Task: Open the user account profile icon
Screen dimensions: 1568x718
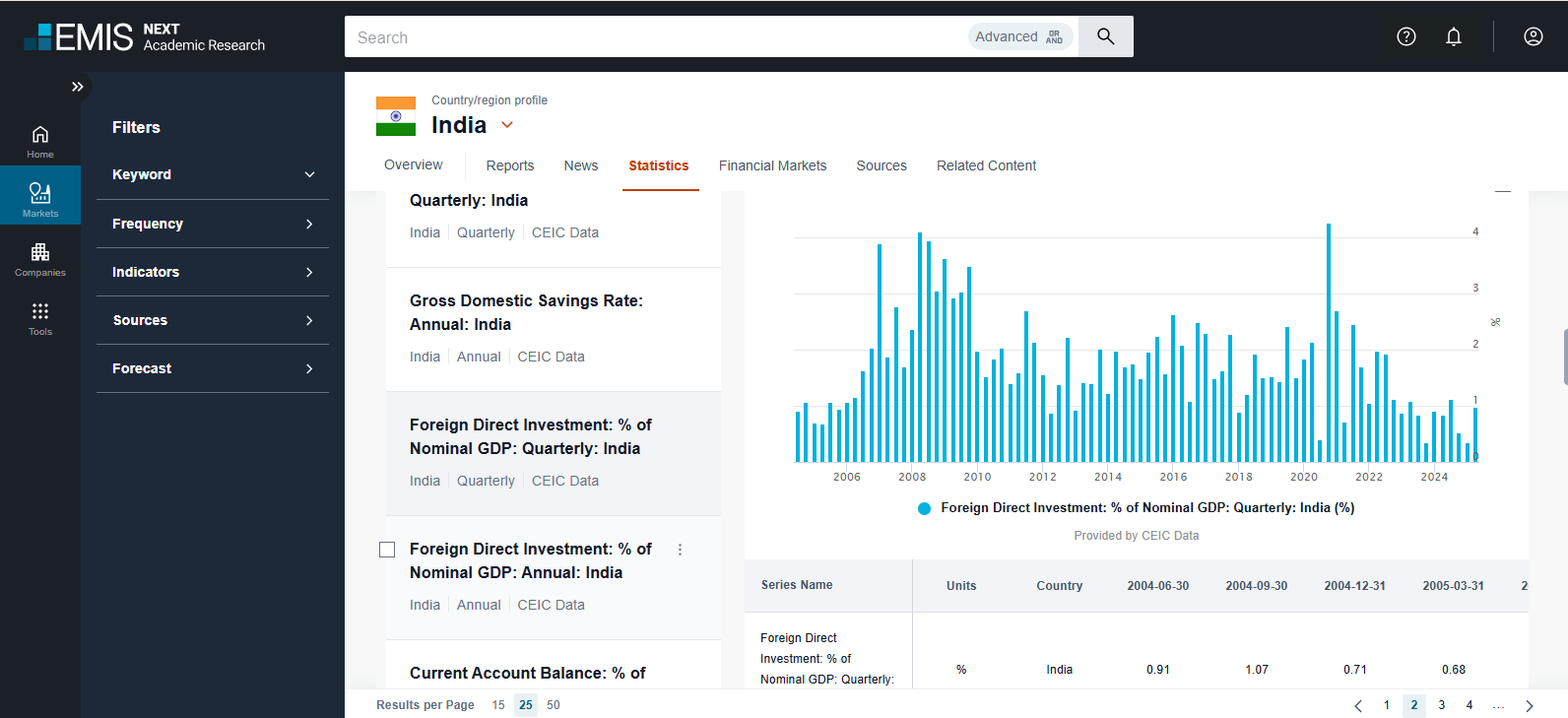Action: 1533,36
